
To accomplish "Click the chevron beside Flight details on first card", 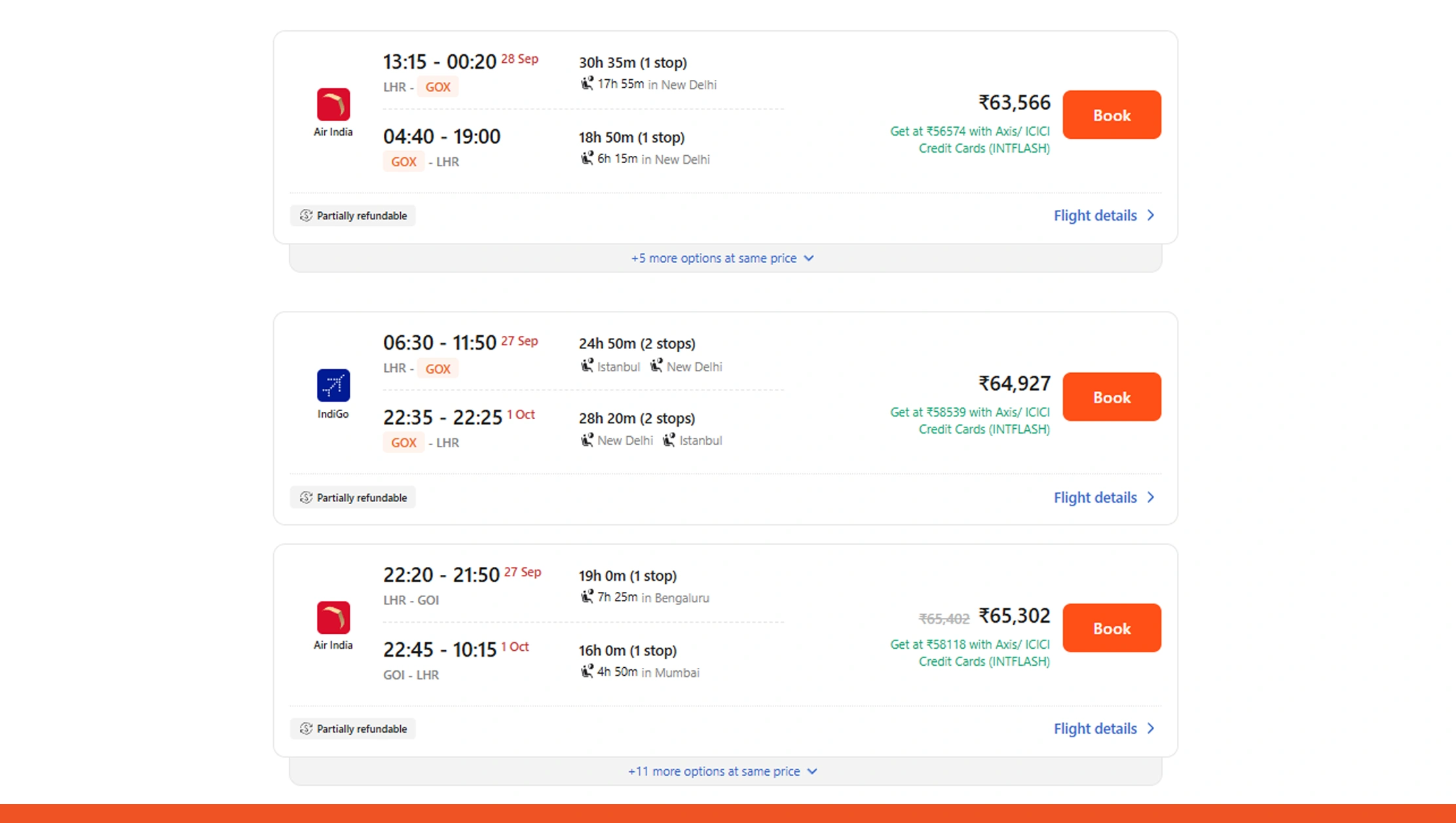I will (x=1151, y=215).
